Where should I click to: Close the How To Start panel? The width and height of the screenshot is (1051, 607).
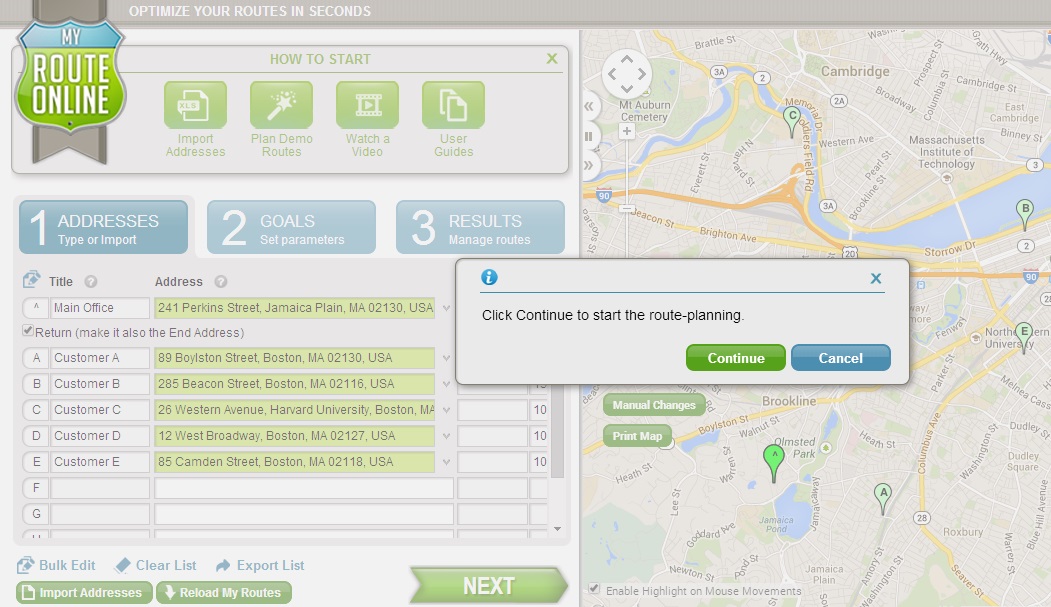coord(552,58)
